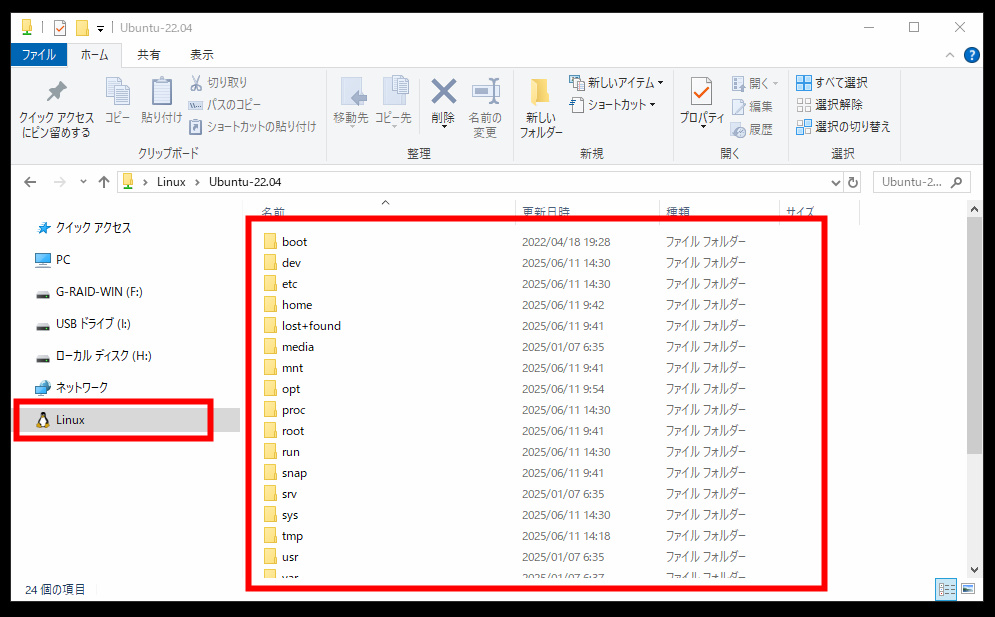Click new folder icon in title bar toolbar

[82, 28]
